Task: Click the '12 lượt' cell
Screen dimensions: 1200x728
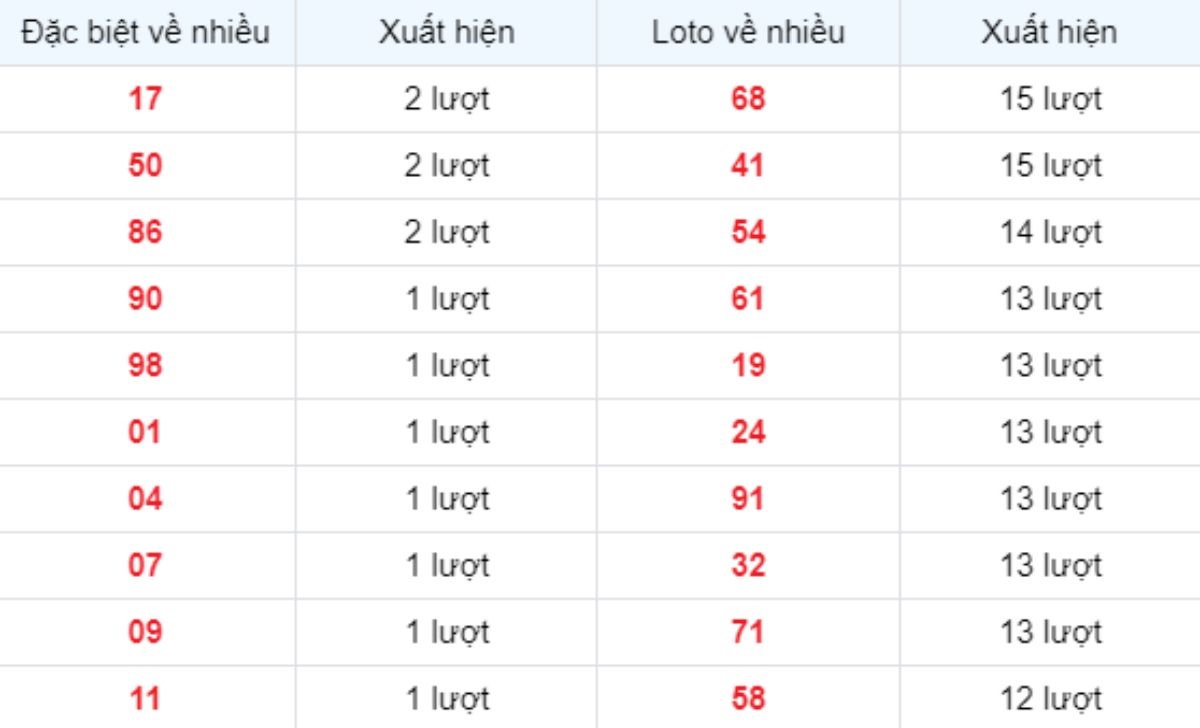Action: click(x=1051, y=699)
